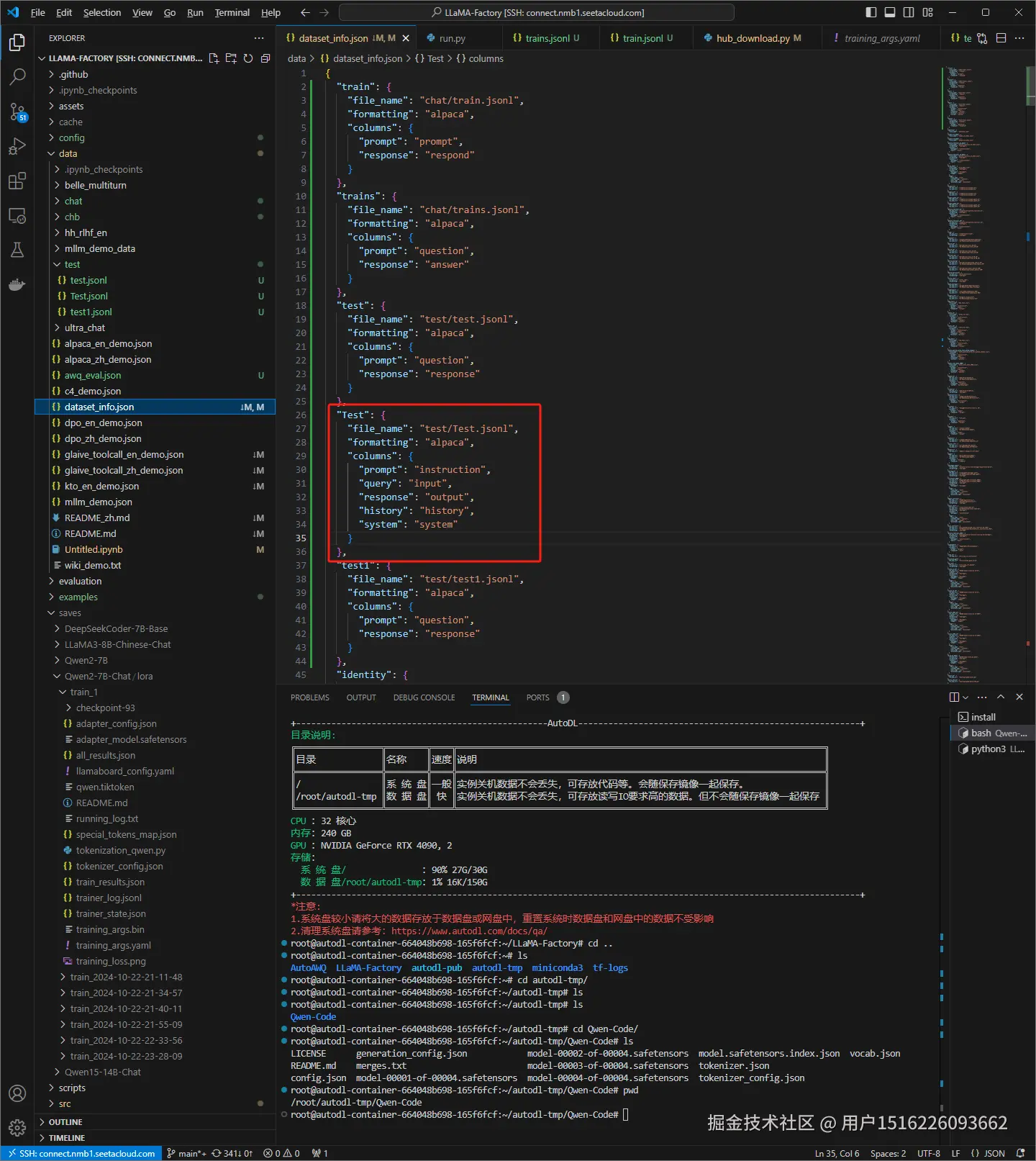Toggle bottom panel visibility
Screen dimensions: 1036x1161
point(890,12)
